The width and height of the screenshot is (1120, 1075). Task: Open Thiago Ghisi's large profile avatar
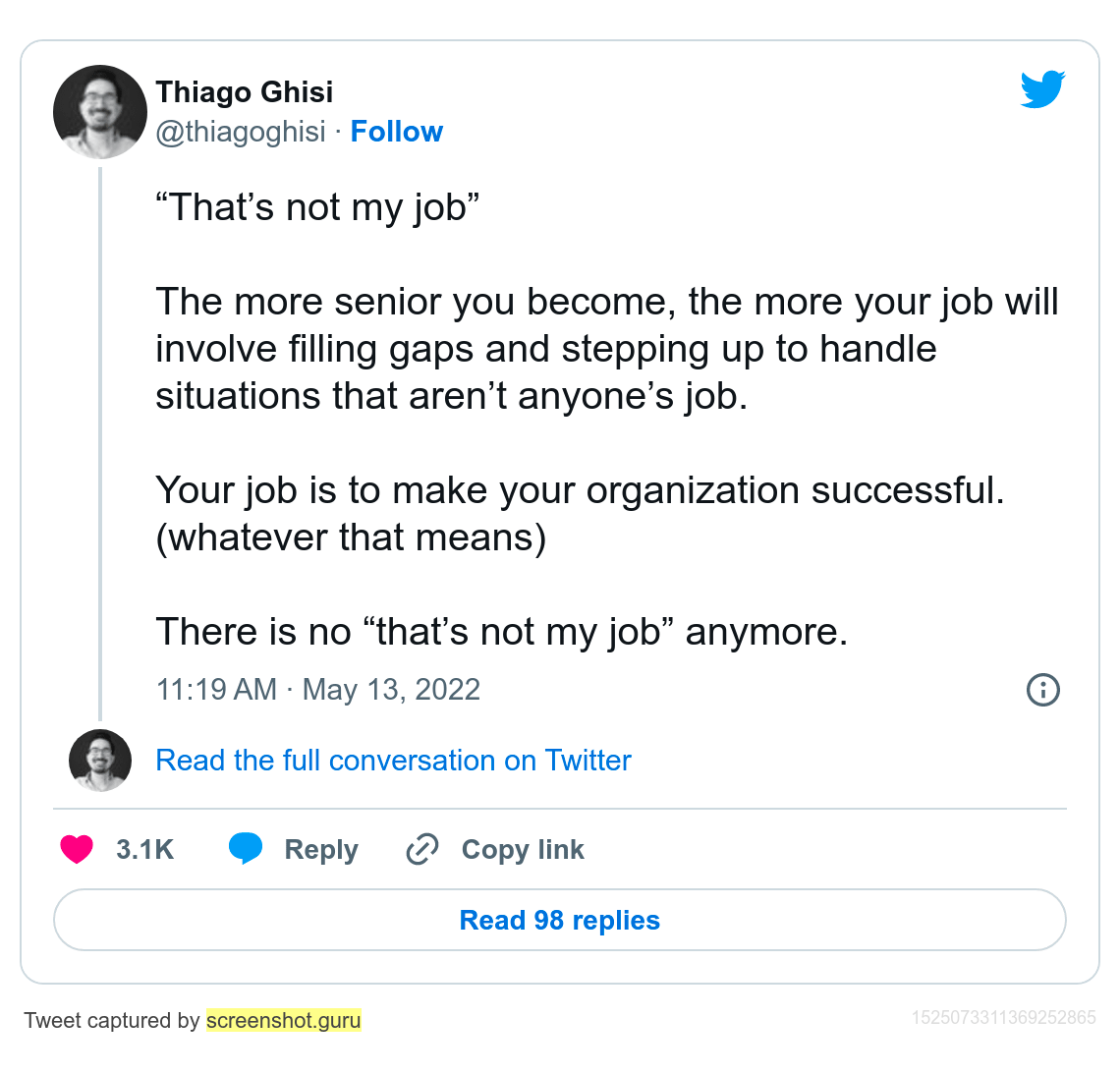tap(100, 112)
